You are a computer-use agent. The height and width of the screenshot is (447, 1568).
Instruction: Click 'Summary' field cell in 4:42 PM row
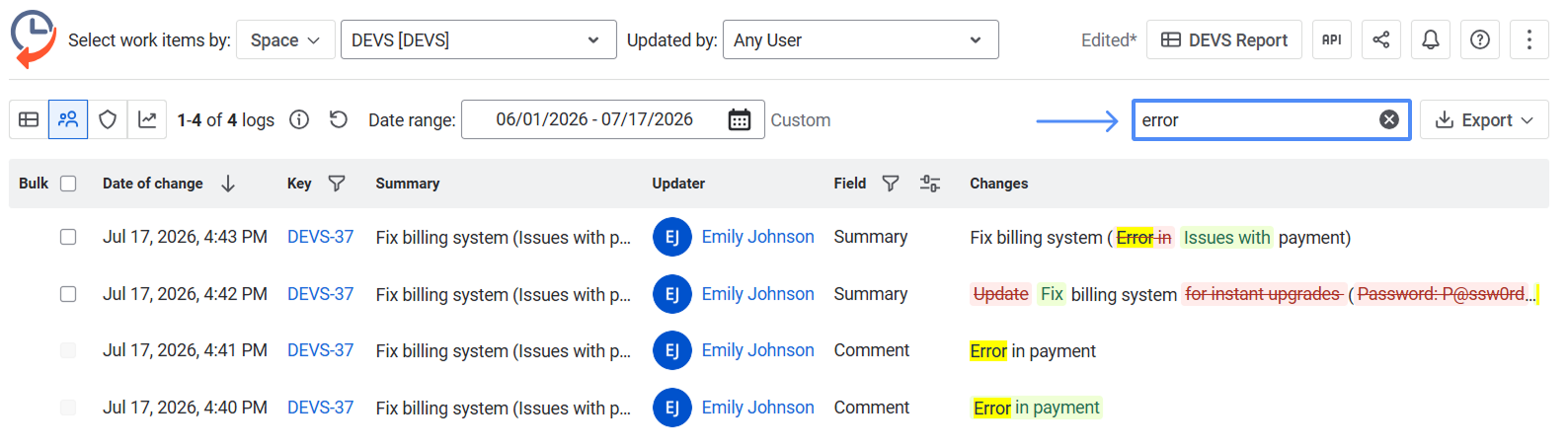click(x=870, y=294)
